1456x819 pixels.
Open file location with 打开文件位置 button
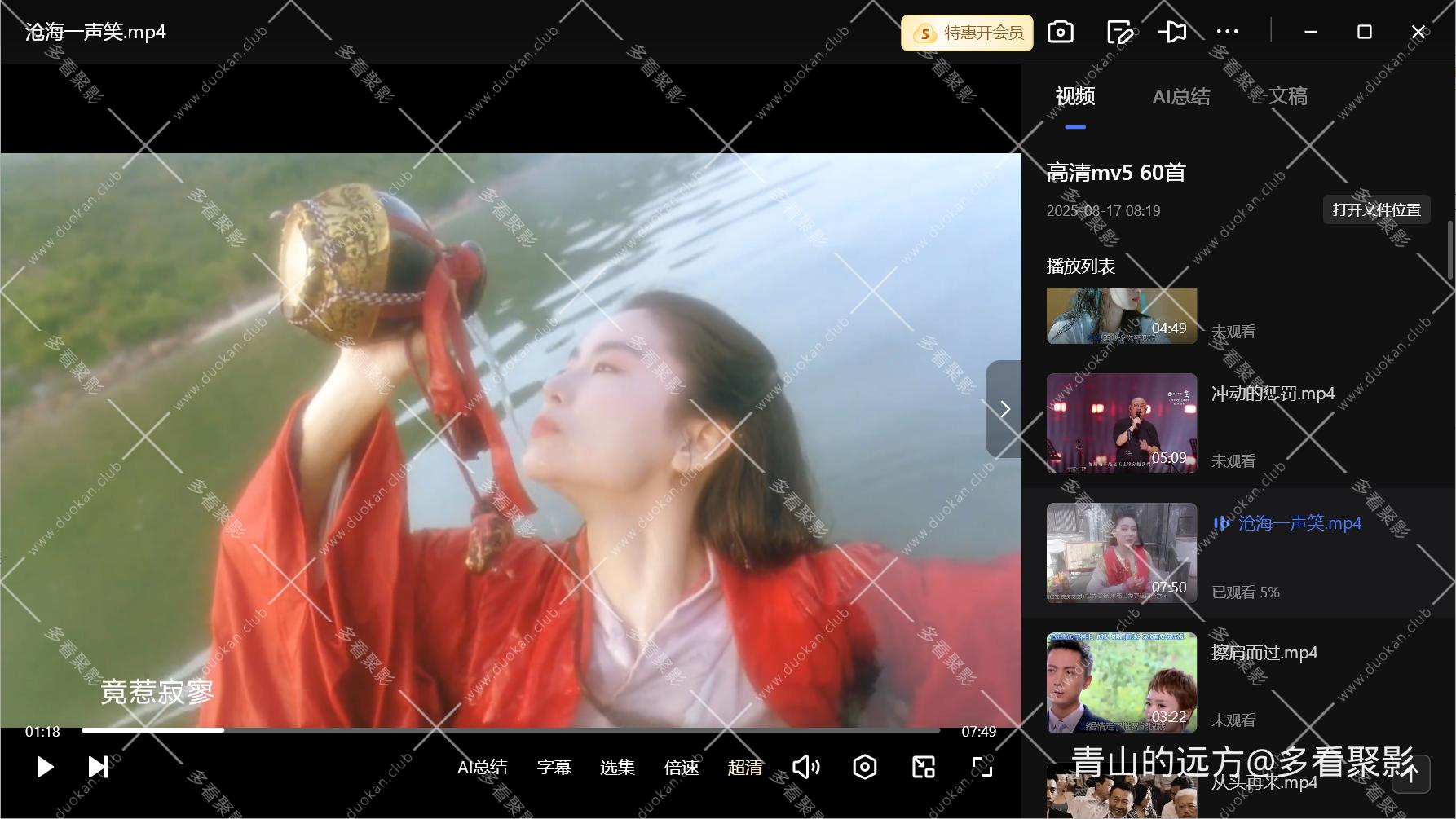1376,209
